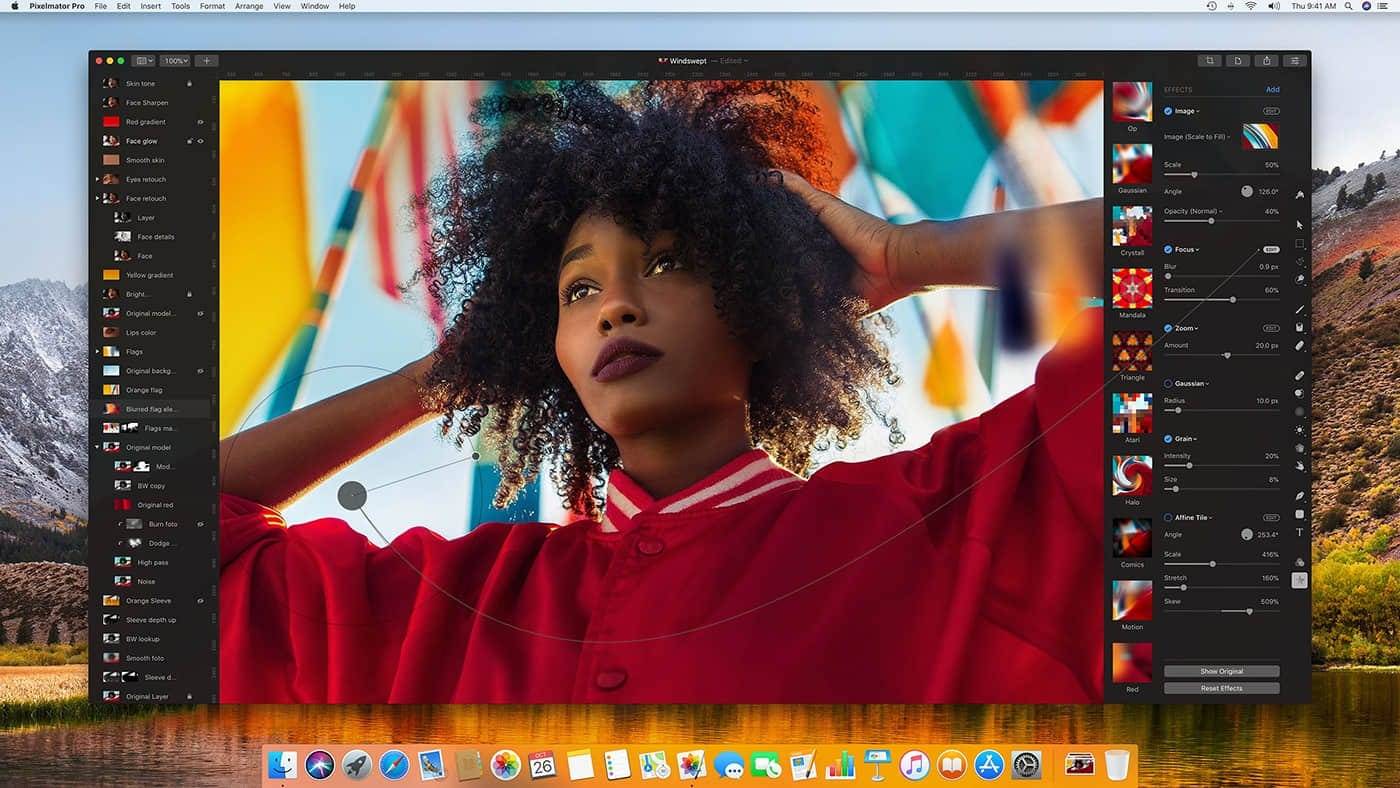This screenshot has width=1400, height=788.
Task: Choose the sun-shaped Lighten tool
Action: click(1299, 430)
